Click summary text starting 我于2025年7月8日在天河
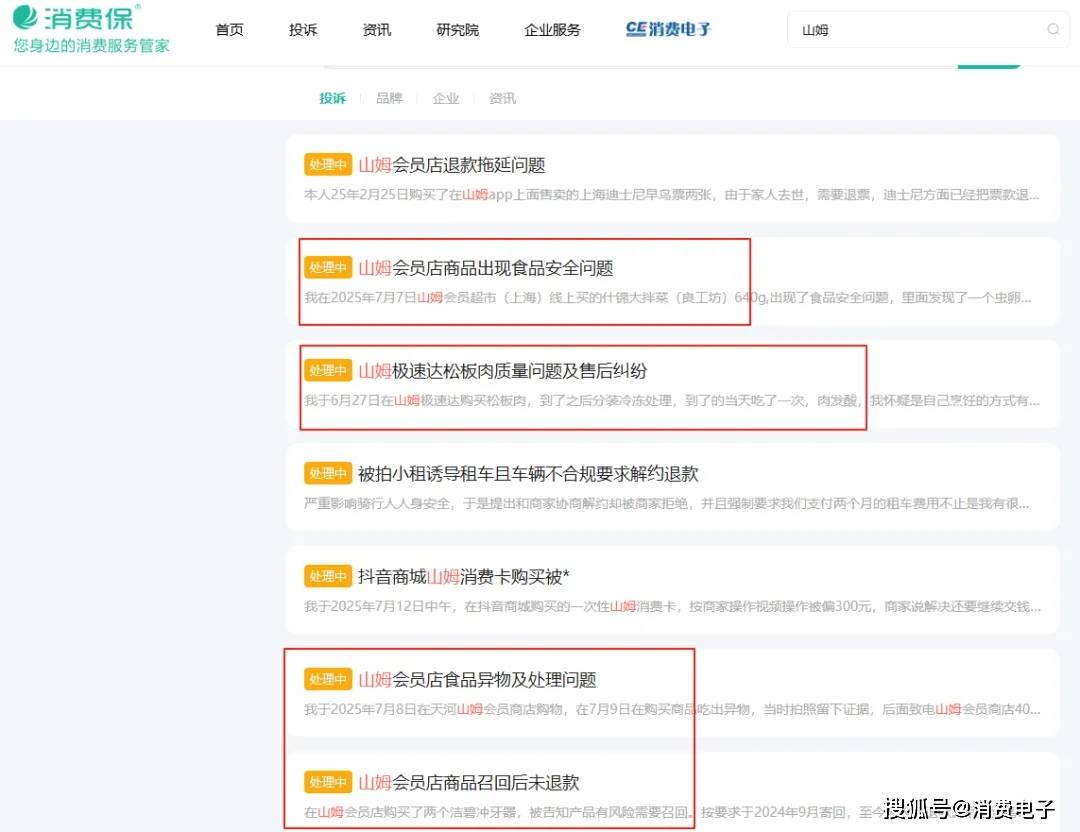The height and width of the screenshot is (832, 1080). tap(672, 709)
